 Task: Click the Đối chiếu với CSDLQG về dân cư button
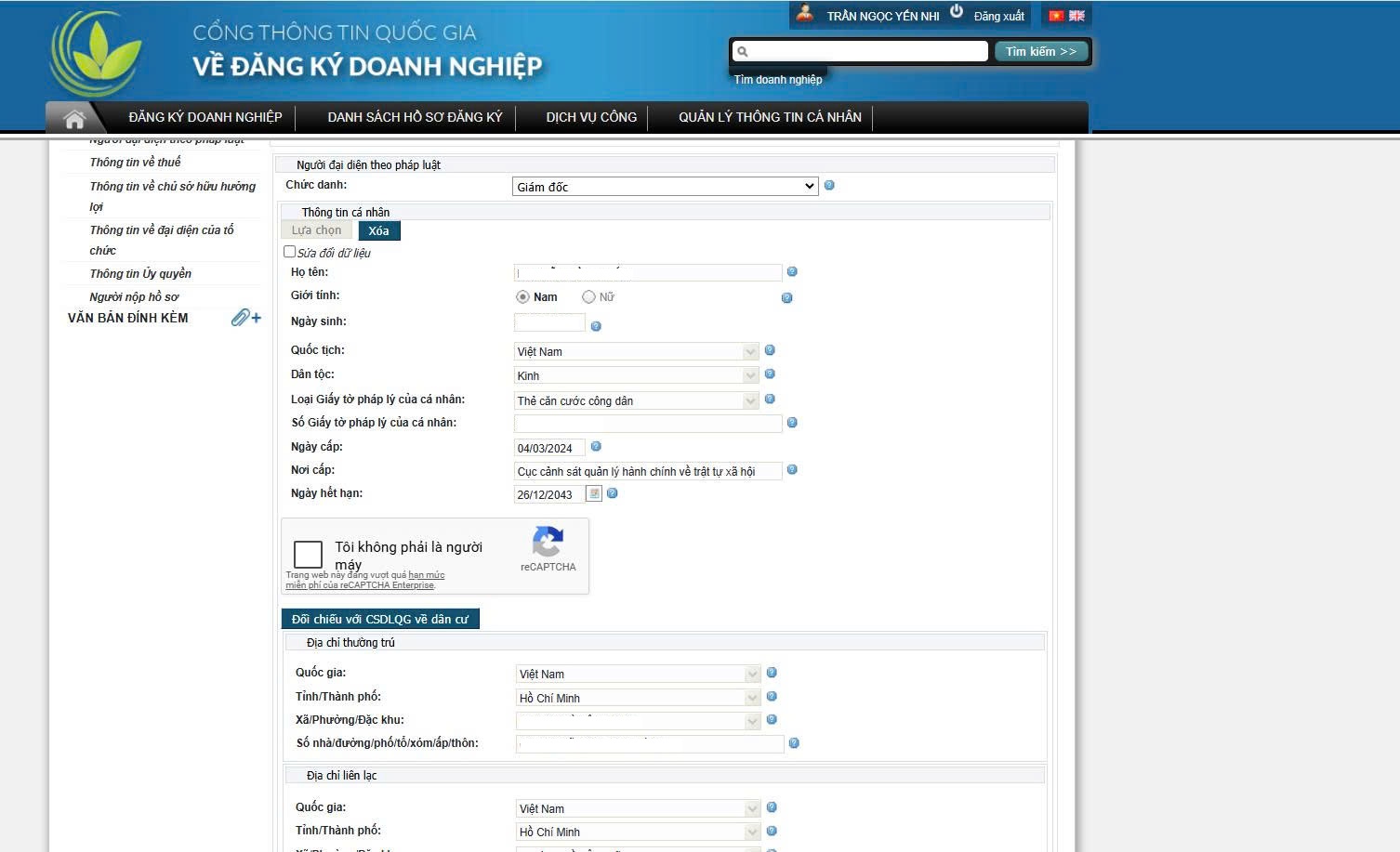coord(380,619)
